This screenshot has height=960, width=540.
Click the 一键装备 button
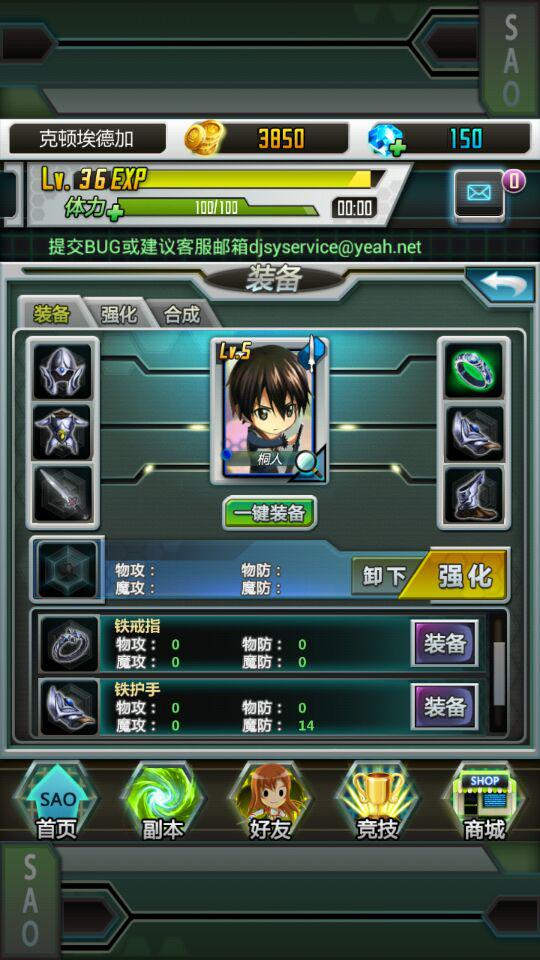click(270, 512)
